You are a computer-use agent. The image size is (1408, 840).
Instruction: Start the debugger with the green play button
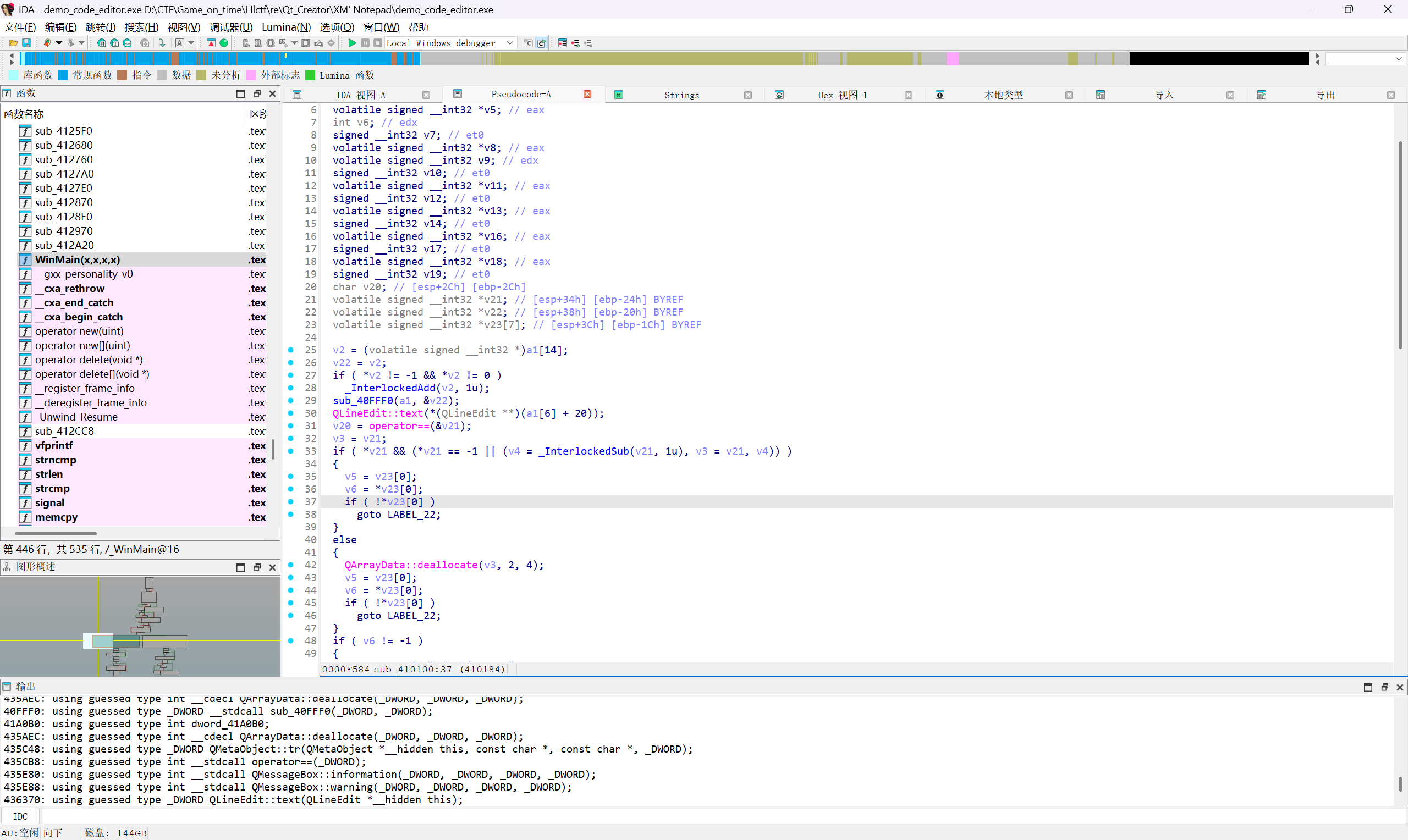coord(352,43)
